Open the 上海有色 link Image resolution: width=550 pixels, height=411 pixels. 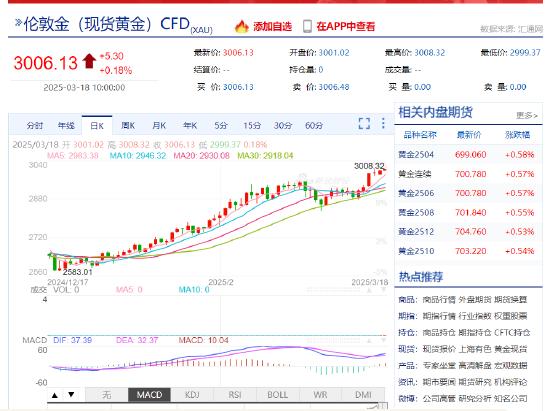[x=475, y=349]
